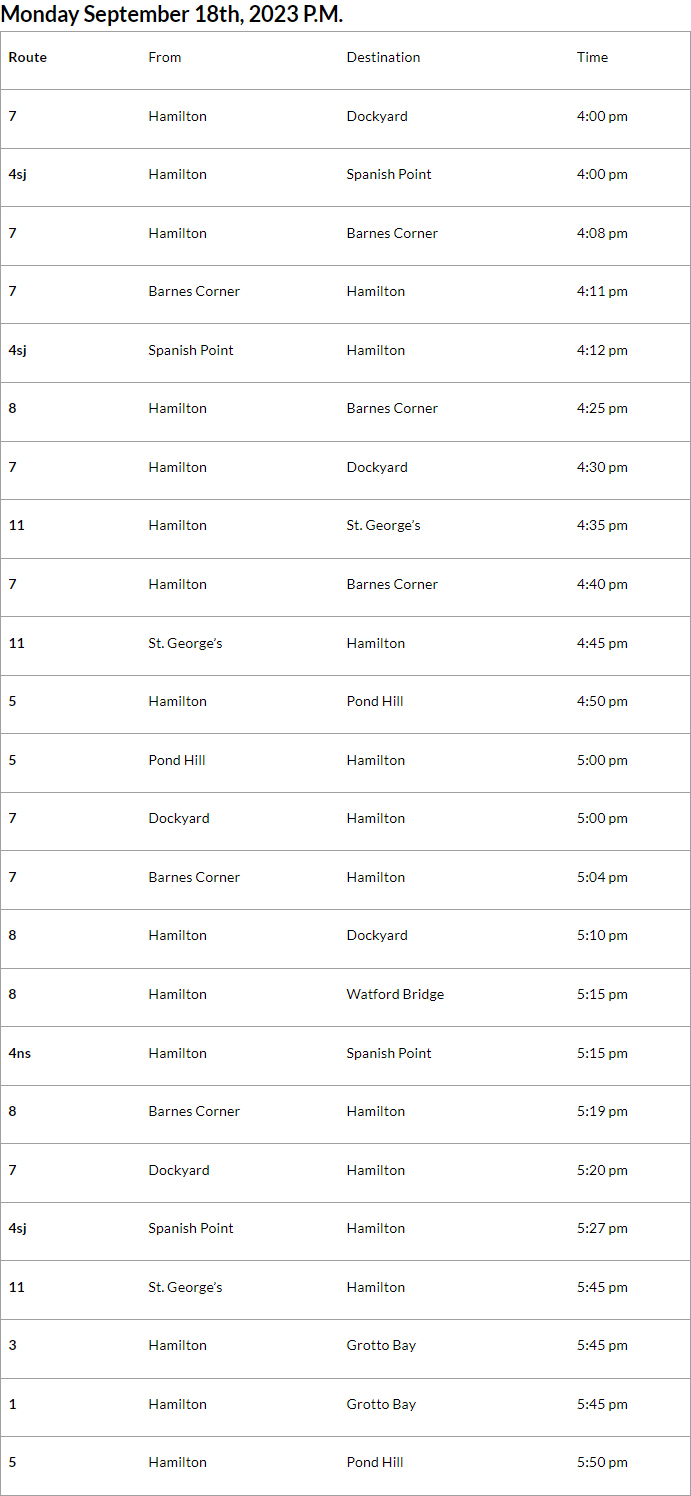
Task: Select the Destination column header
Action: [383, 58]
